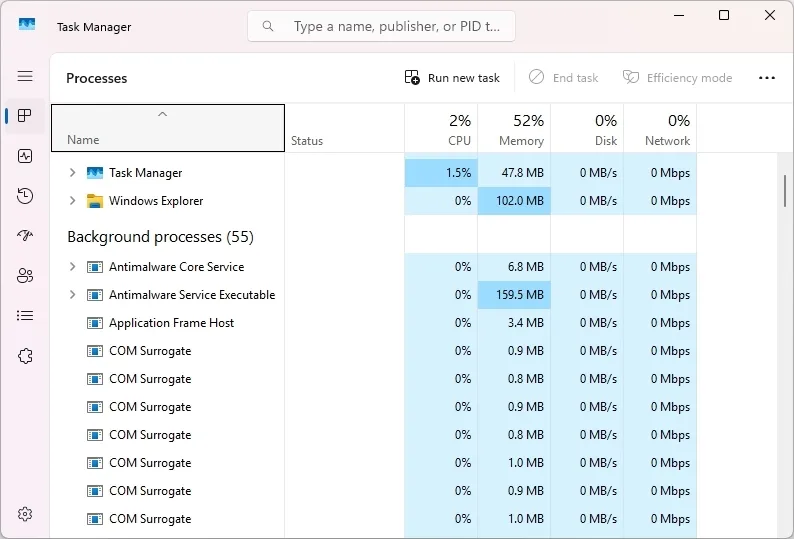
Task: Click the 1.5% CPU cell
Action: coord(441,173)
